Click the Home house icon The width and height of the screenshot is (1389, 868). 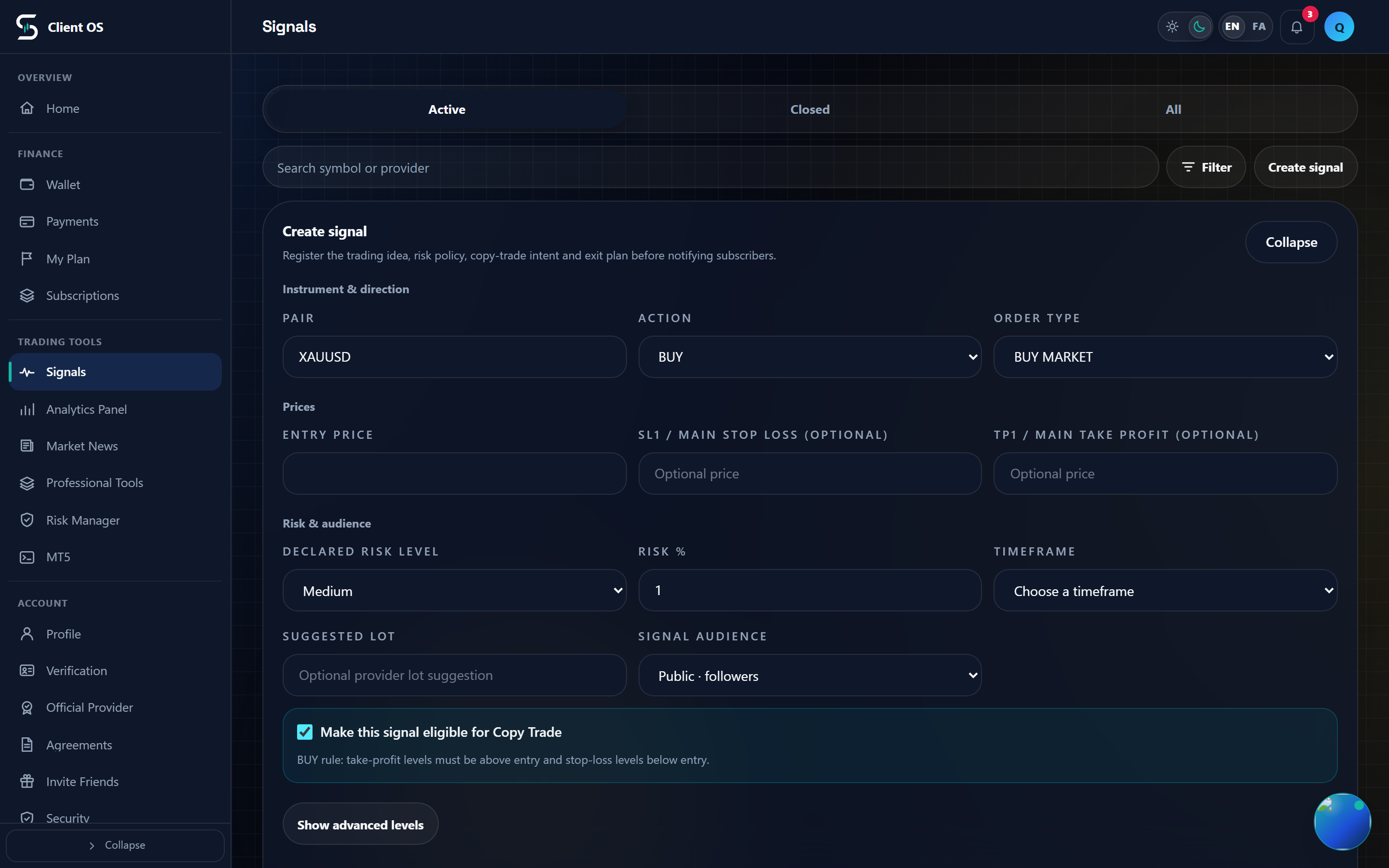[27, 108]
